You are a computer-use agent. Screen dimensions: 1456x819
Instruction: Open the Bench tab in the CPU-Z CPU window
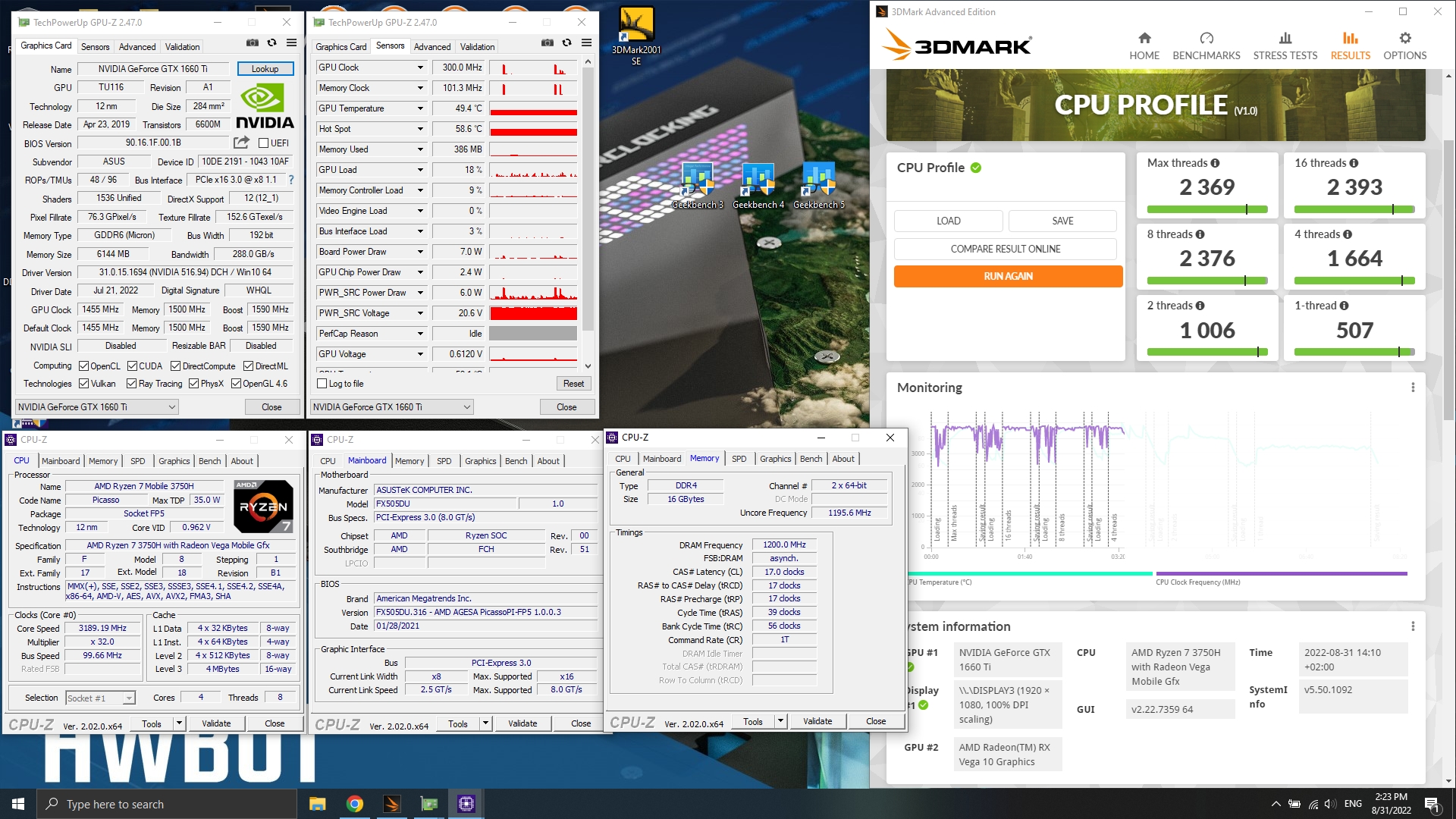pyautogui.click(x=210, y=461)
